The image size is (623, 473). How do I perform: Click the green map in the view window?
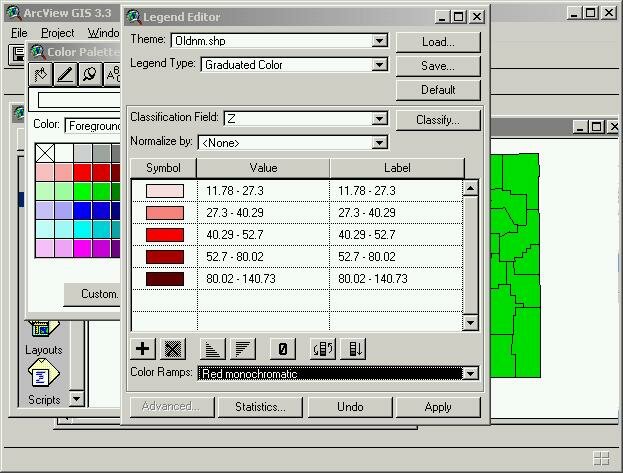point(515,266)
